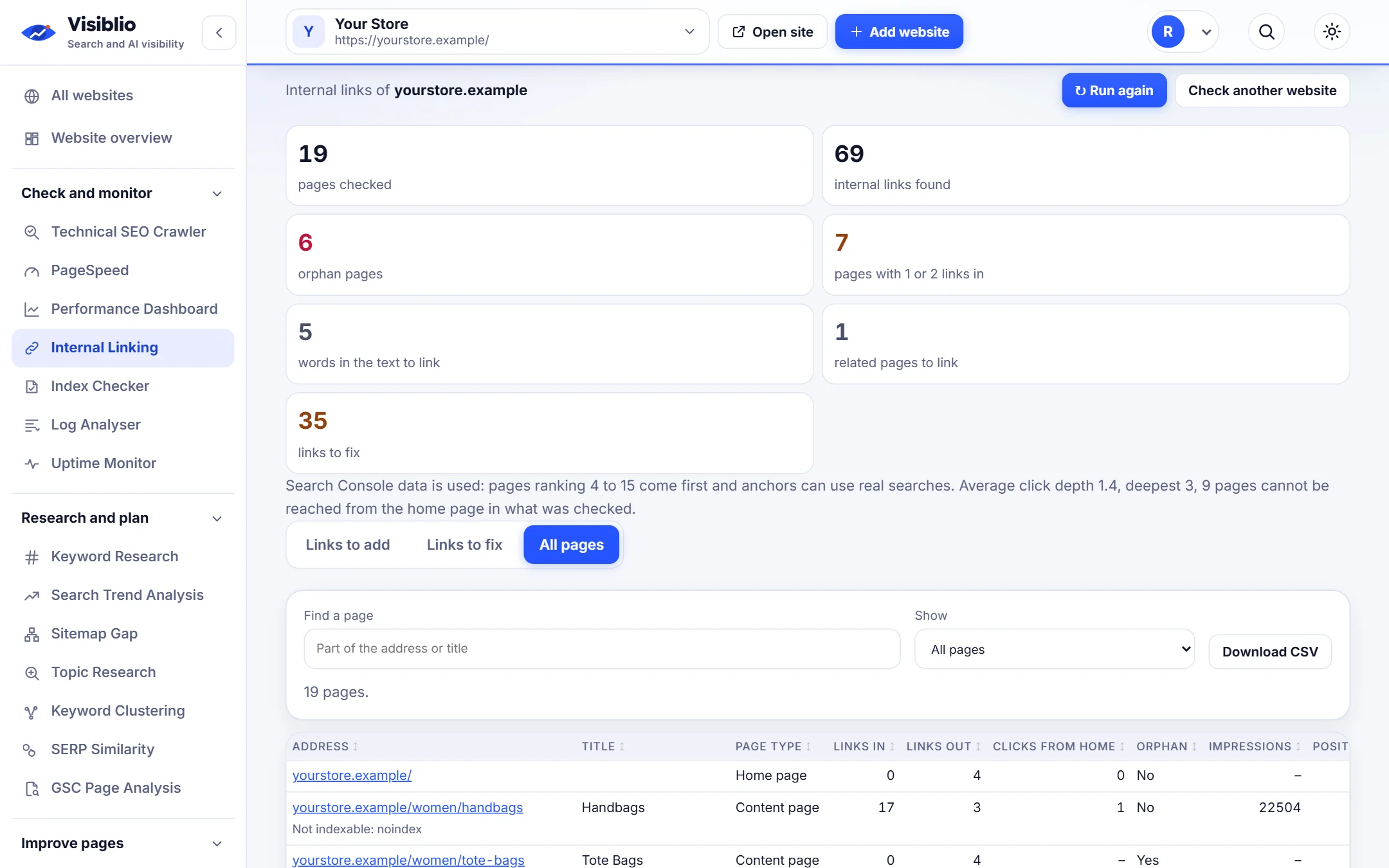The image size is (1389, 868).
Task: Sort by CLICKS FROM HOME column header
Action: click(x=1058, y=746)
